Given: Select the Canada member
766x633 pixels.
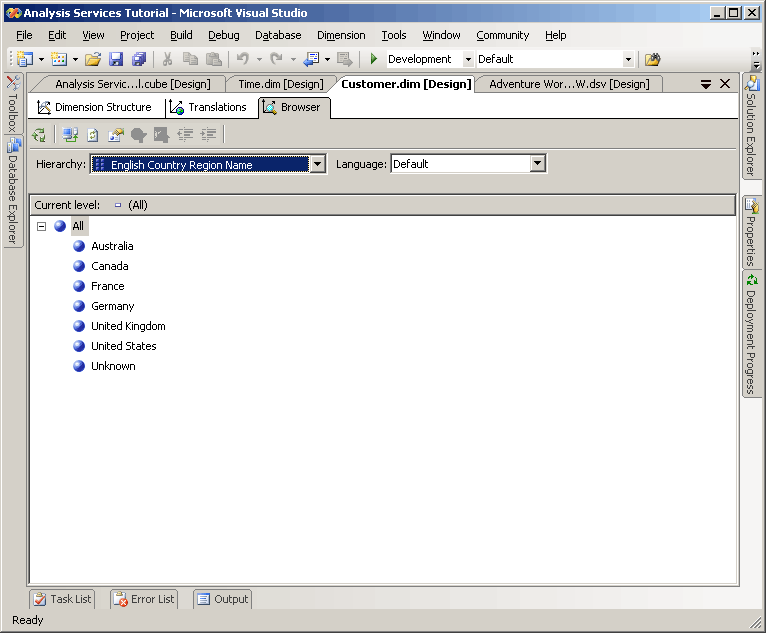Looking at the screenshot, I should tap(109, 266).
